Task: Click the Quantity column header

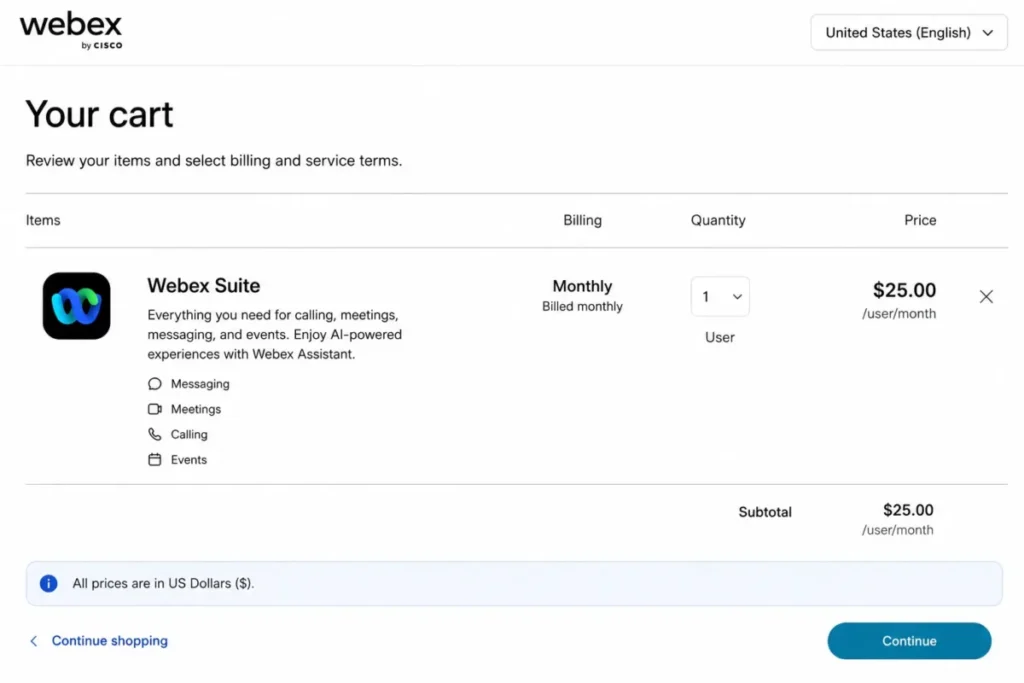Action: [x=718, y=220]
